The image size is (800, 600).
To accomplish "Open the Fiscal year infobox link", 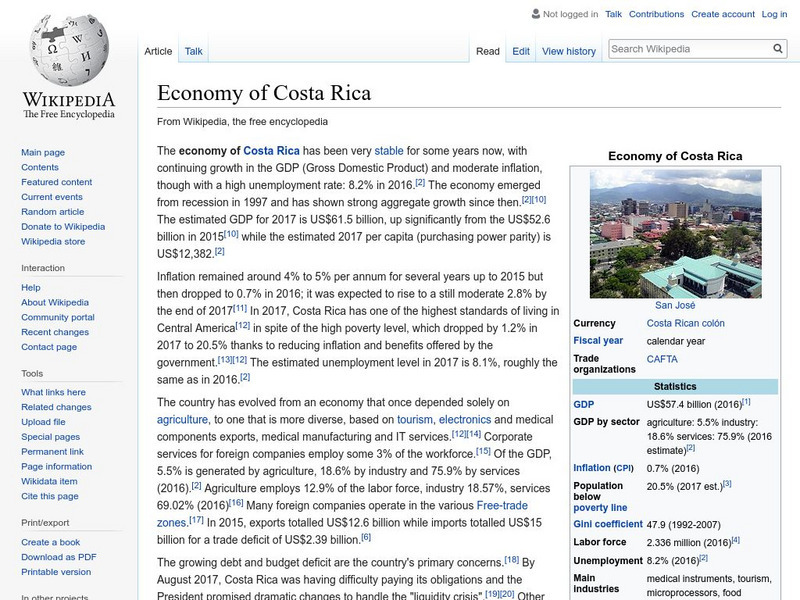I will 598,340.
